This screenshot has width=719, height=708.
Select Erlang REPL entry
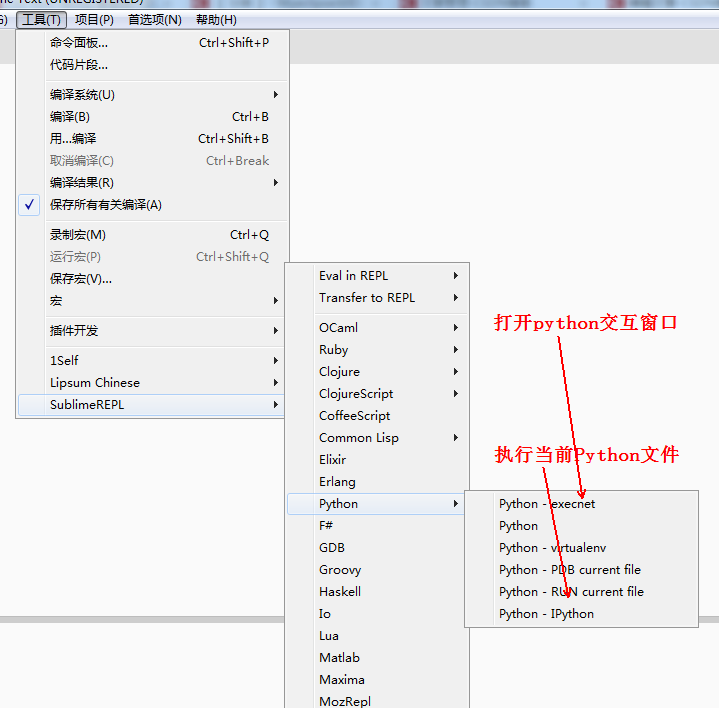click(377, 481)
